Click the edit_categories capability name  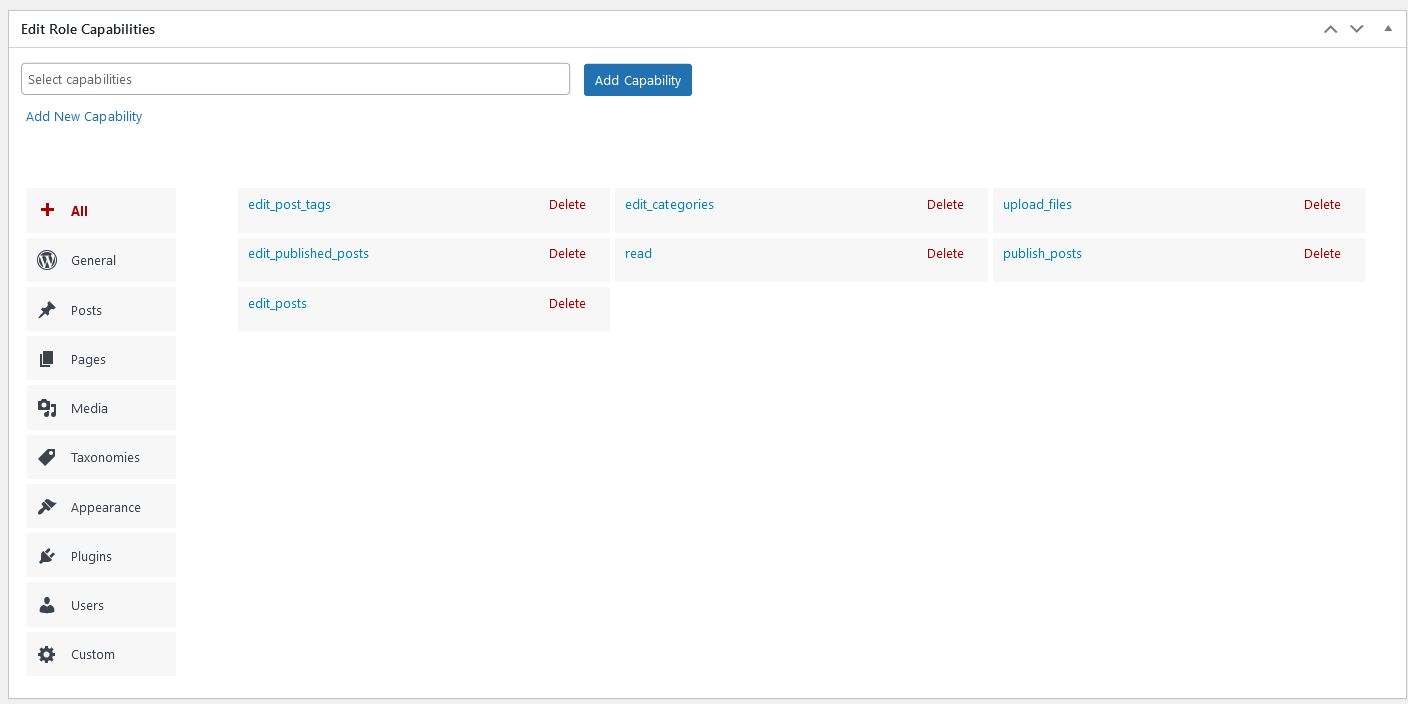point(669,204)
